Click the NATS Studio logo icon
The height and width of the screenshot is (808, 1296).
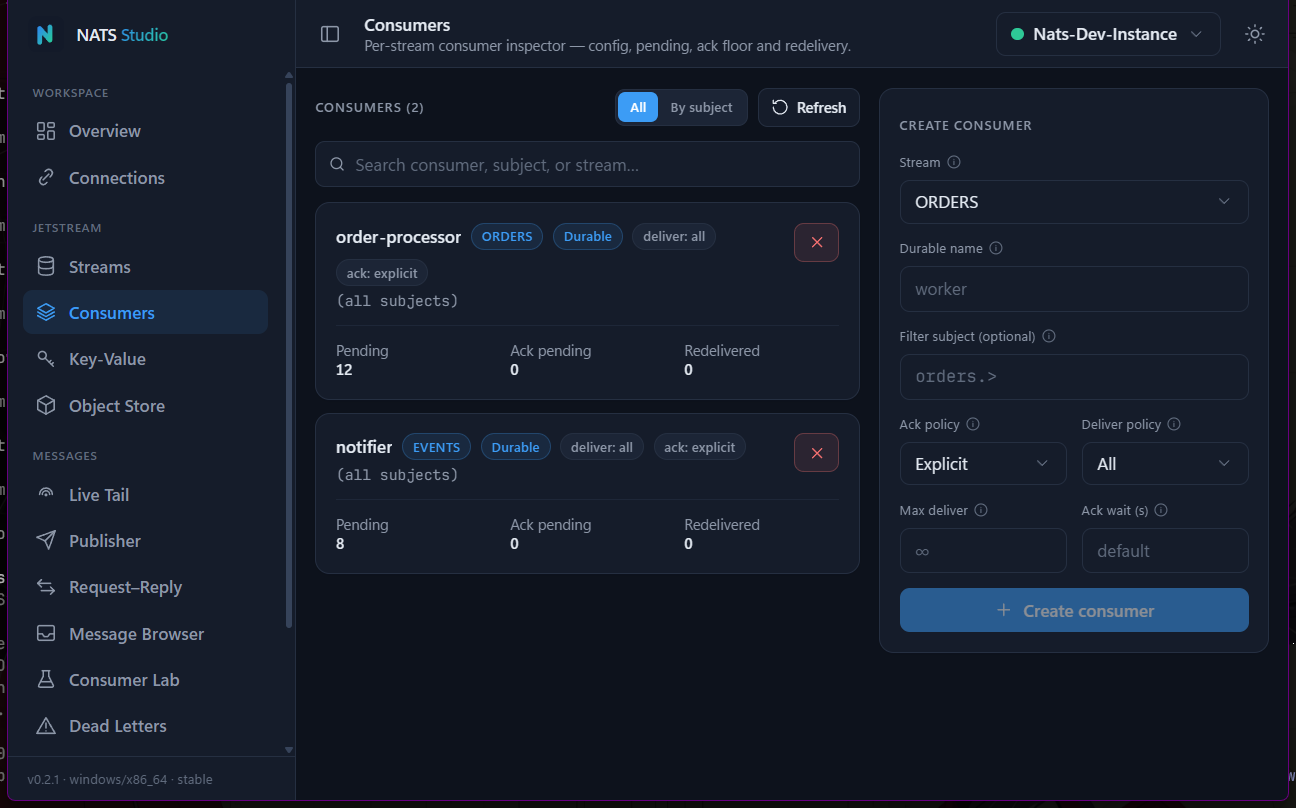click(x=44, y=34)
